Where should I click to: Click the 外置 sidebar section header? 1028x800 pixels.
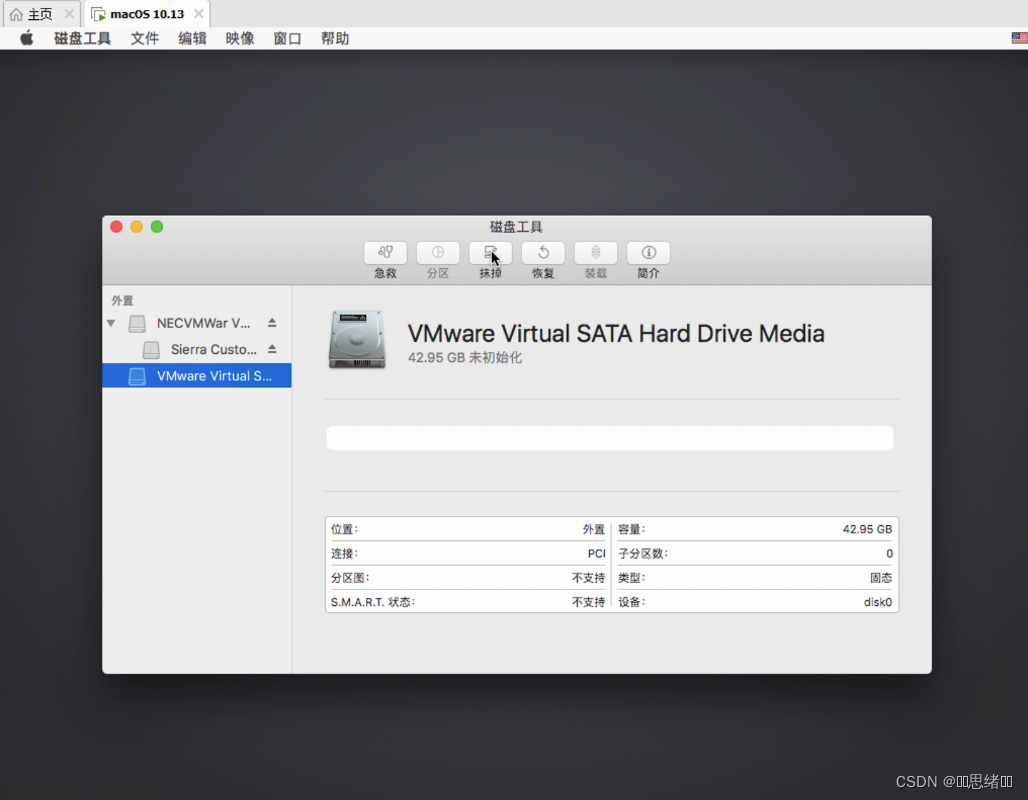pyautogui.click(x=123, y=300)
